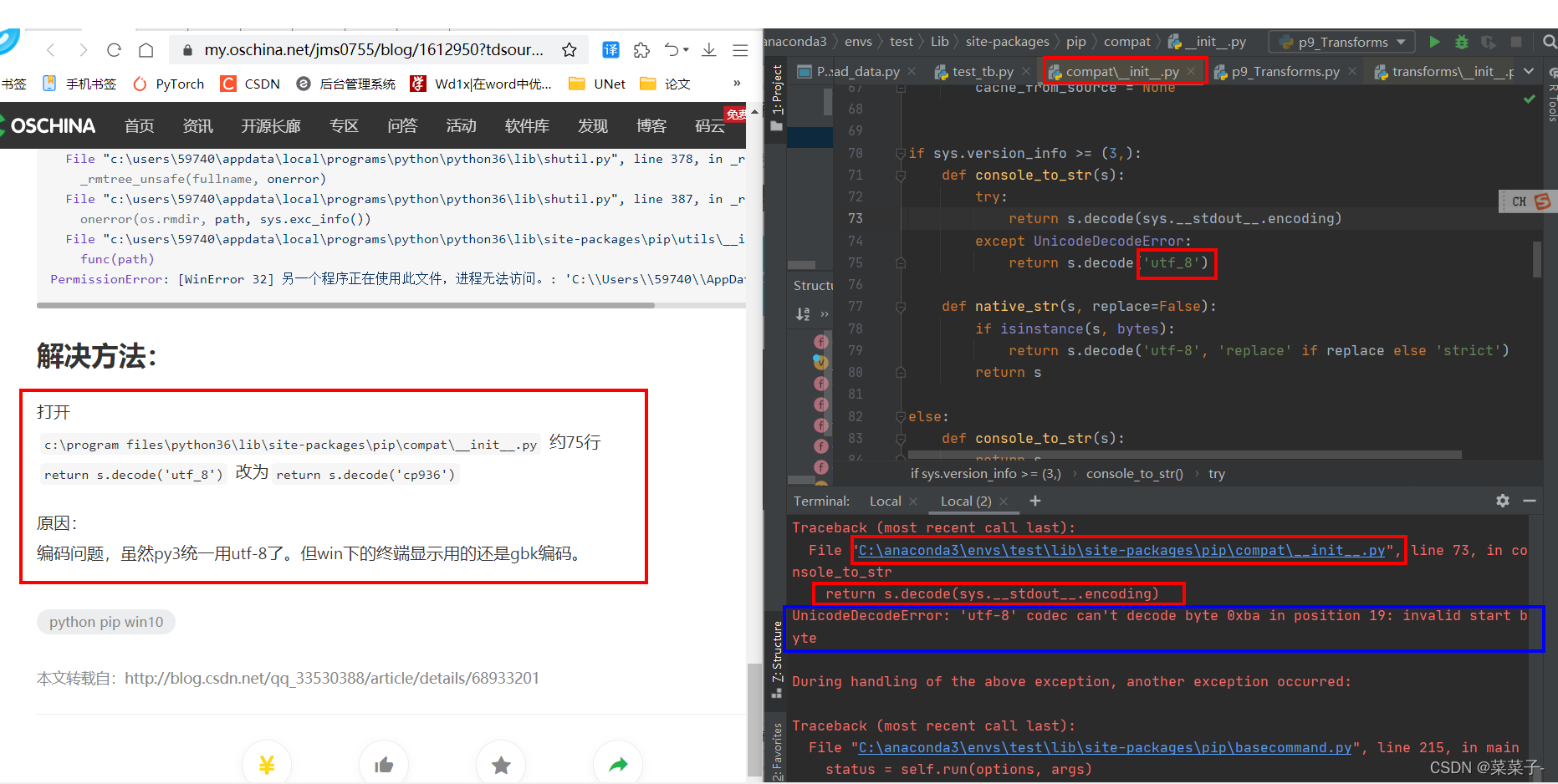Click the OSCHINA logo

[49, 125]
